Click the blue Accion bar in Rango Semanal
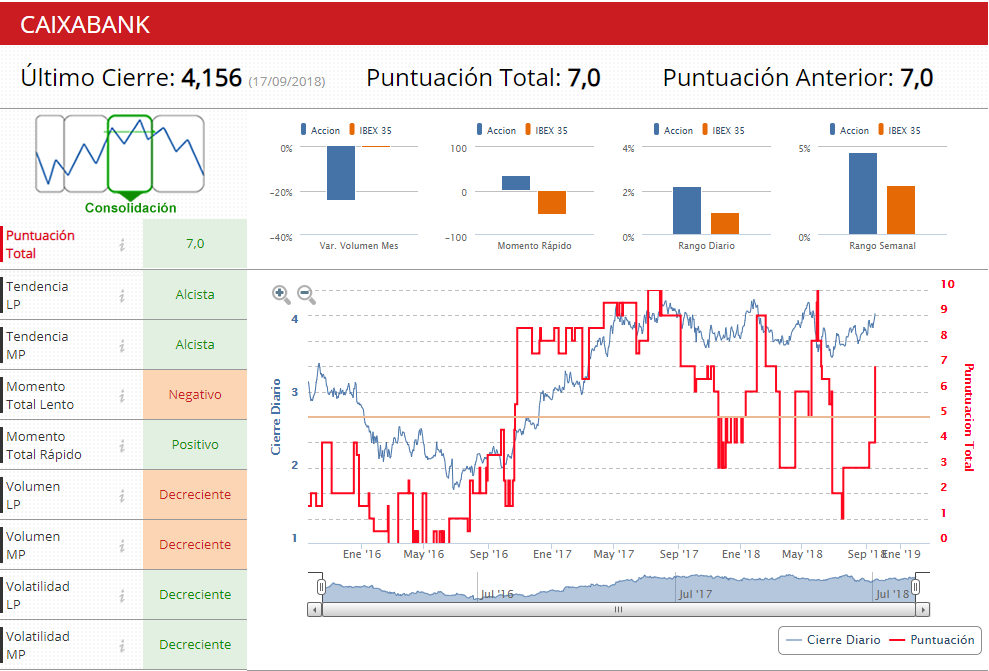 (x=863, y=194)
